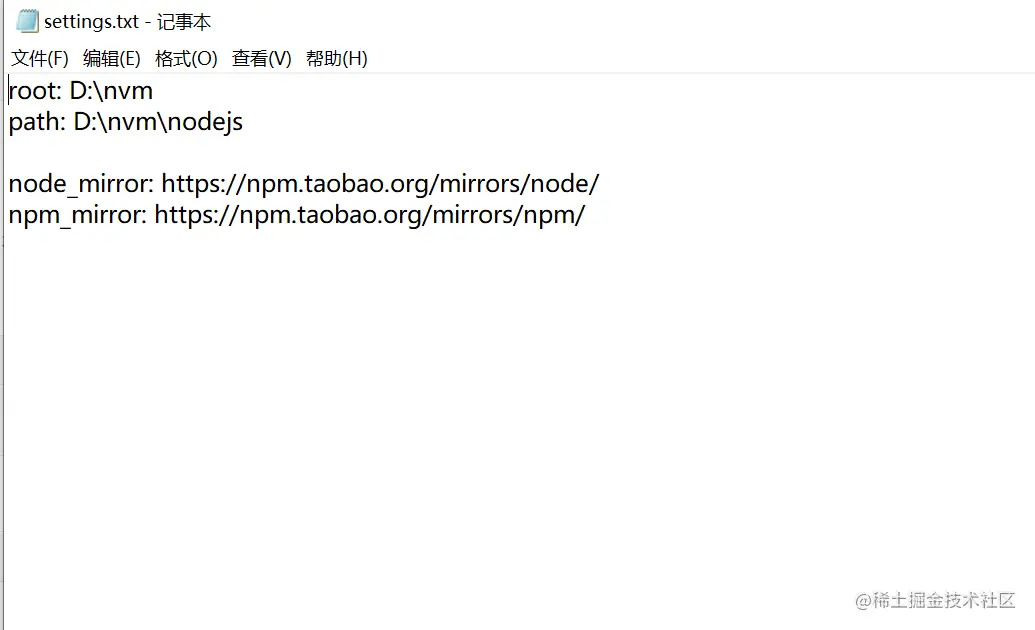Place cursor in the root: D:\nvm line
Image resolution: width=1035 pixels, height=630 pixels.
pyautogui.click(x=81, y=90)
